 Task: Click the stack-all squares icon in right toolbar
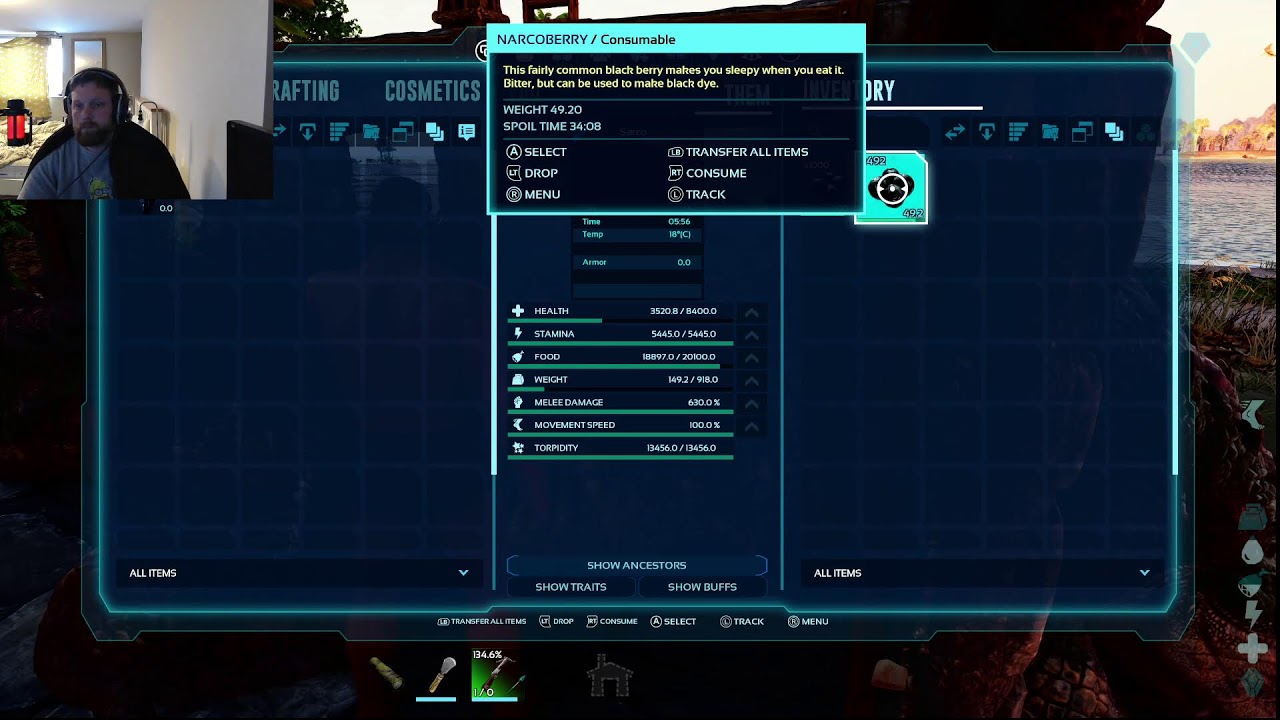(x=1114, y=131)
